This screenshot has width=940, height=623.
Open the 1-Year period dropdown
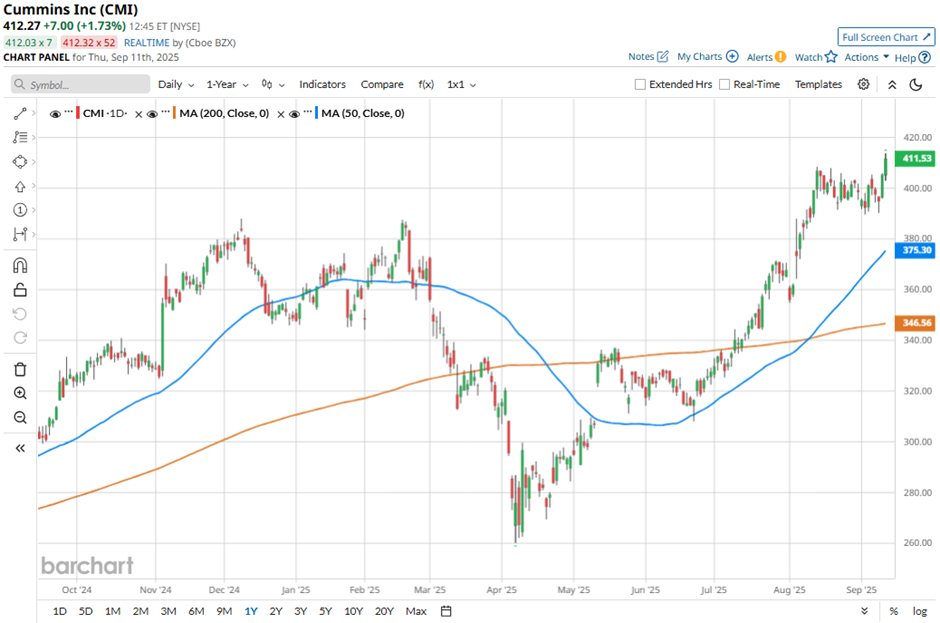[x=227, y=85]
